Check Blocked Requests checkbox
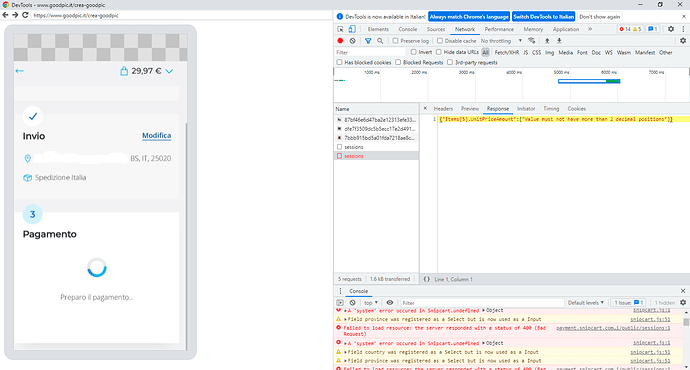Image resolution: width=690 pixels, height=370 pixels. point(398,62)
